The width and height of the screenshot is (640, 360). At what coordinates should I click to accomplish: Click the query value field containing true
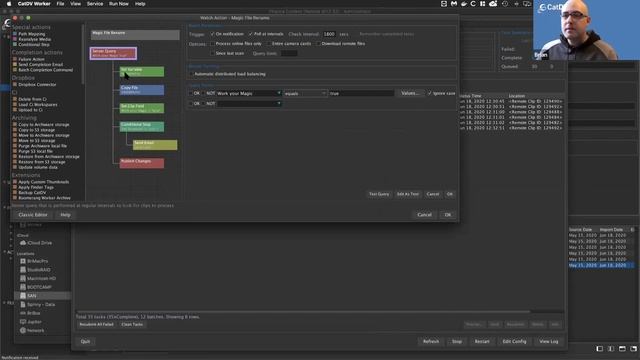click(x=361, y=93)
